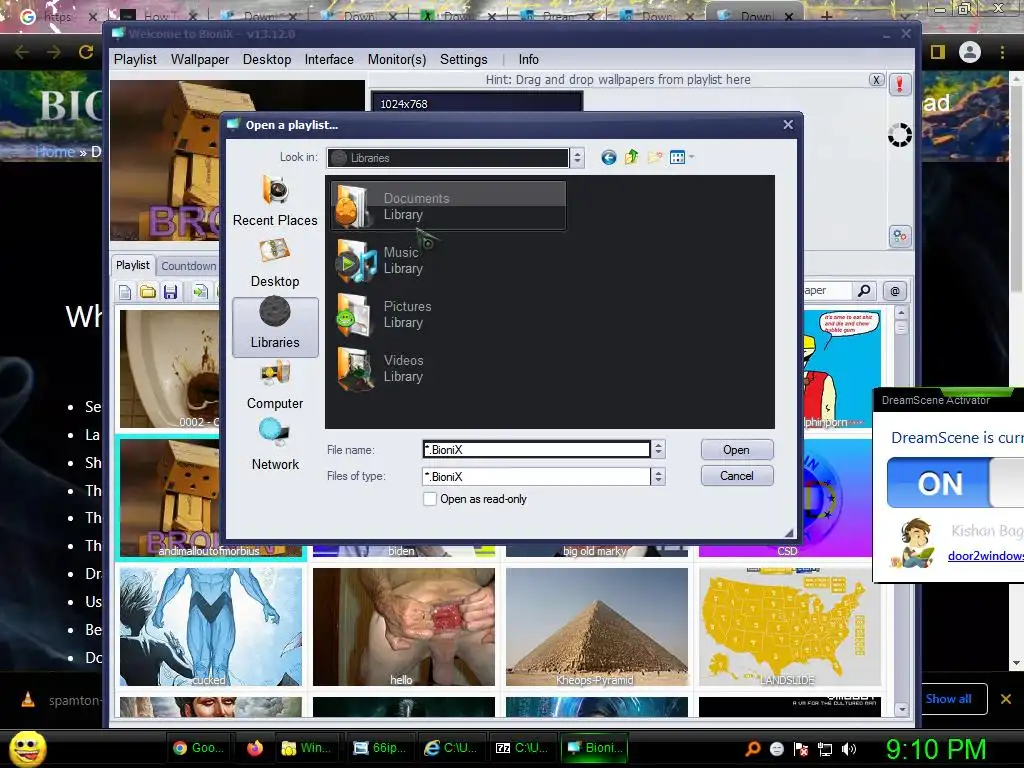Dismiss the drag and drop hint X
This screenshot has width=1024, height=768.
coord(876,80)
